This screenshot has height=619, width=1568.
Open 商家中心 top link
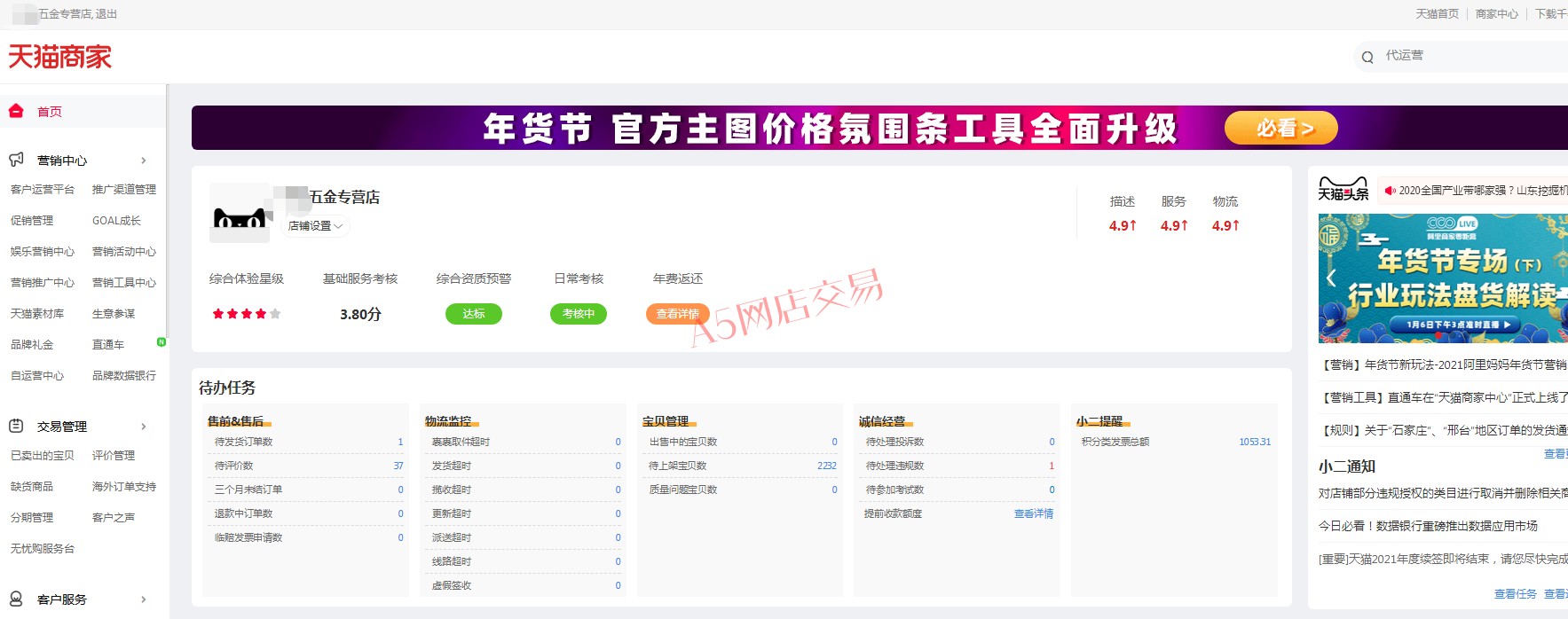[x=1497, y=14]
